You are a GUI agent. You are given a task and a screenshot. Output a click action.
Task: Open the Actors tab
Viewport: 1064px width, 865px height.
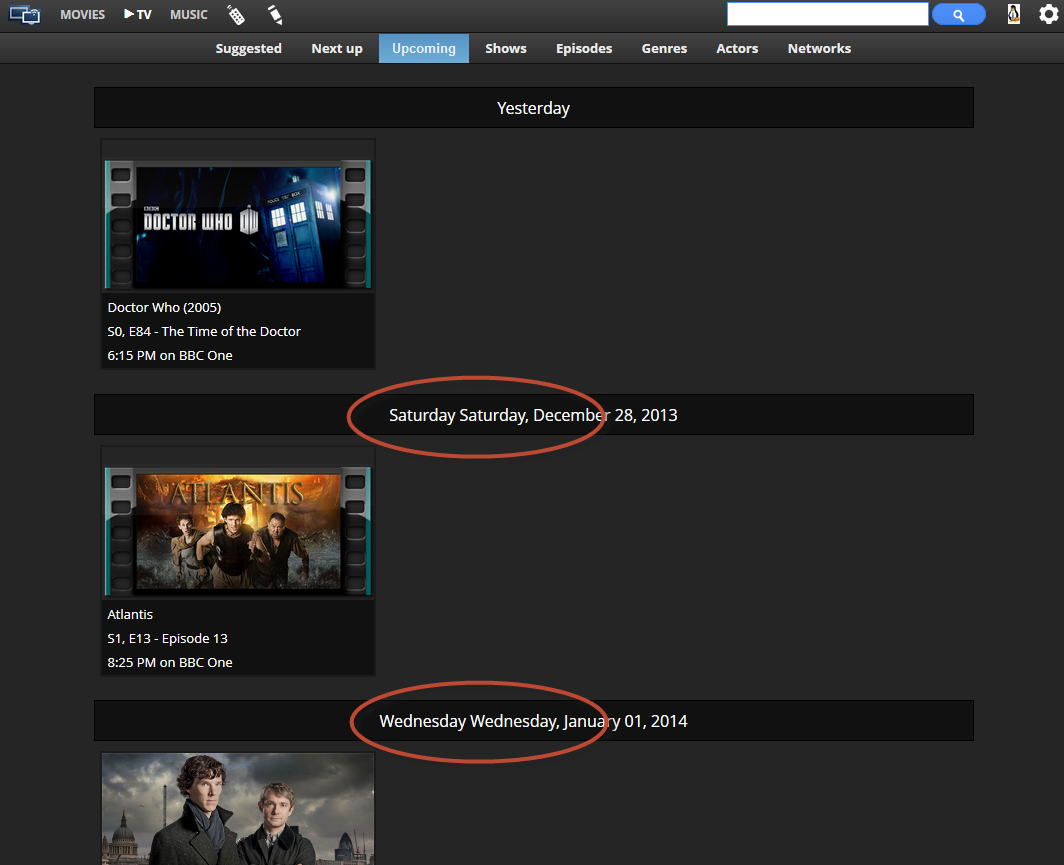[x=737, y=48]
